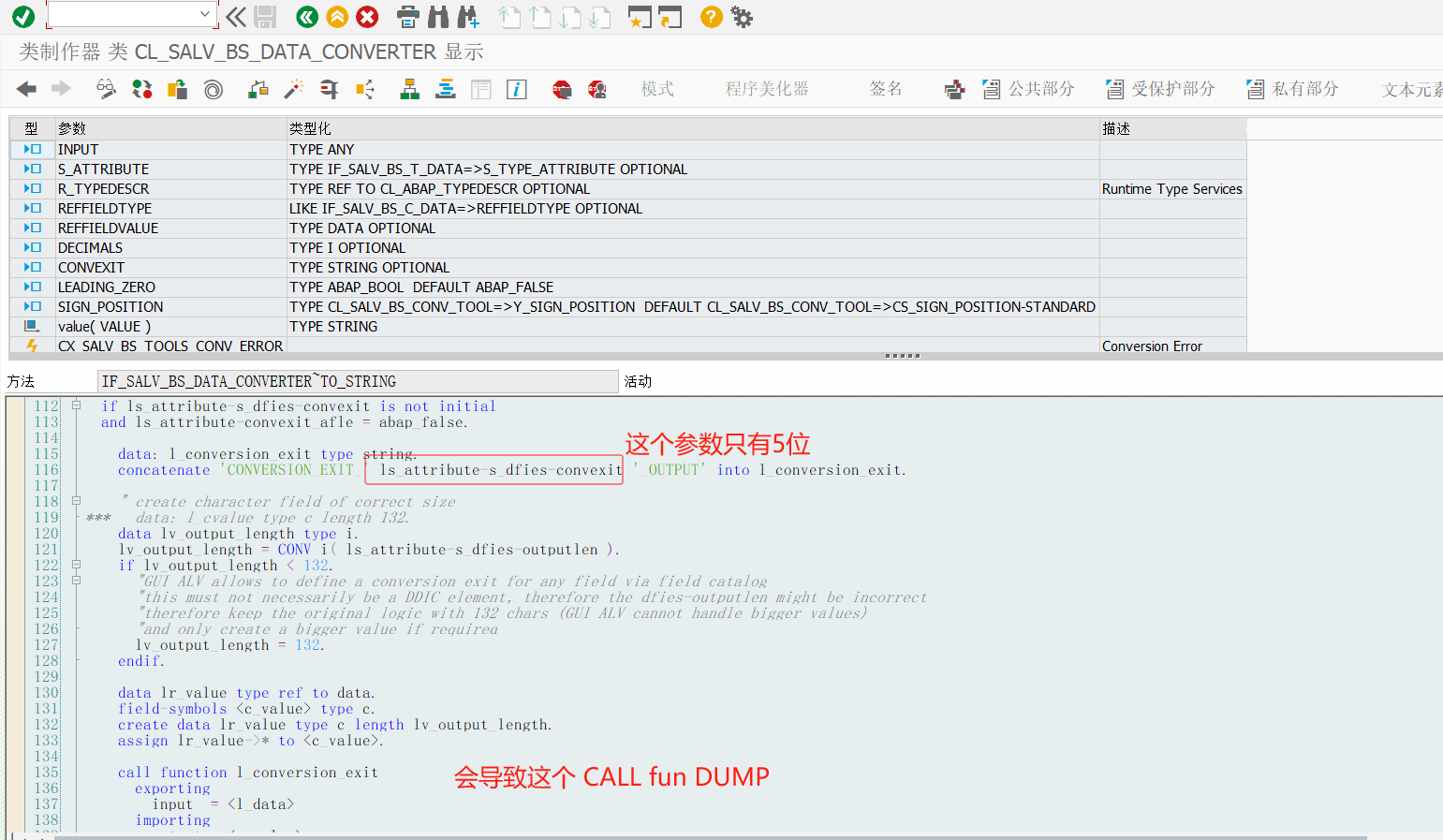Image resolution: width=1443 pixels, height=840 pixels.
Task: Click the 模式 toolbar button
Action: tap(657, 89)
